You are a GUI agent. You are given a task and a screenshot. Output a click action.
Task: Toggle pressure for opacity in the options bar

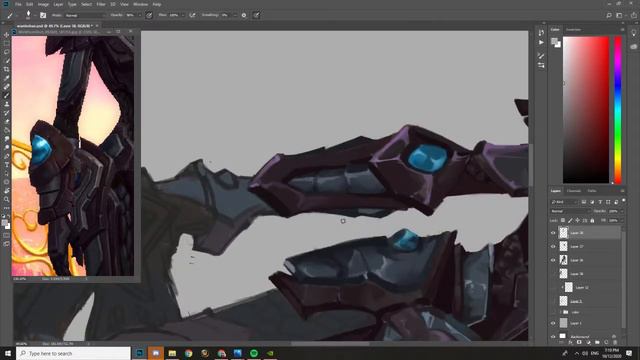pos(149,15)
